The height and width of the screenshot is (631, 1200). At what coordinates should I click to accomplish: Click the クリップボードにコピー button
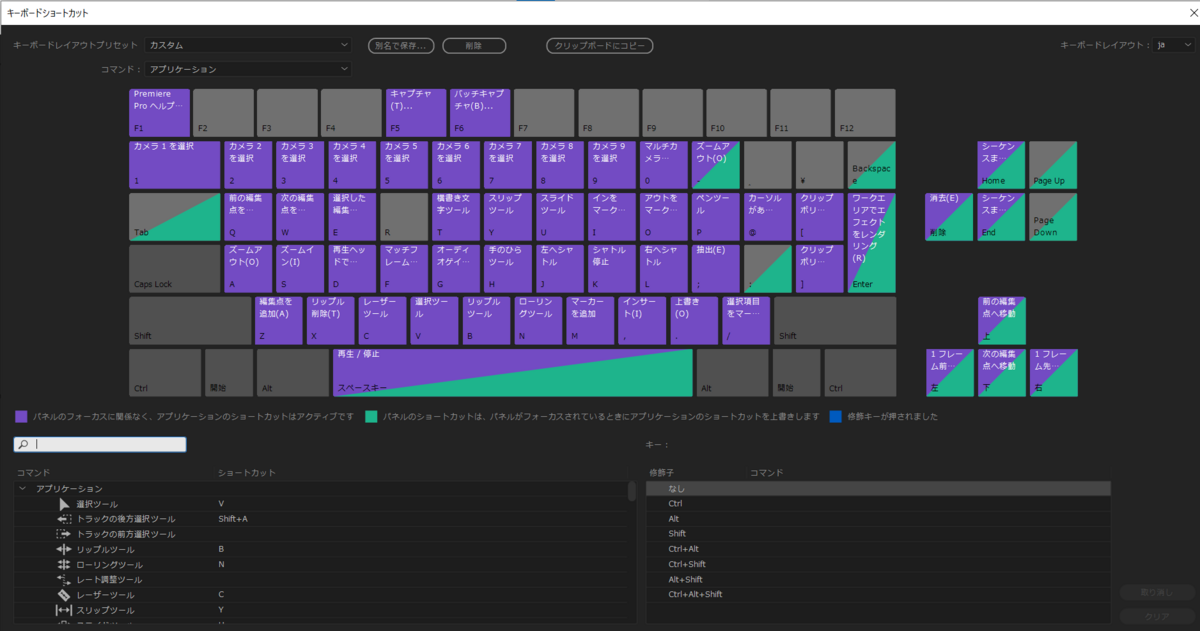[599, 45]
